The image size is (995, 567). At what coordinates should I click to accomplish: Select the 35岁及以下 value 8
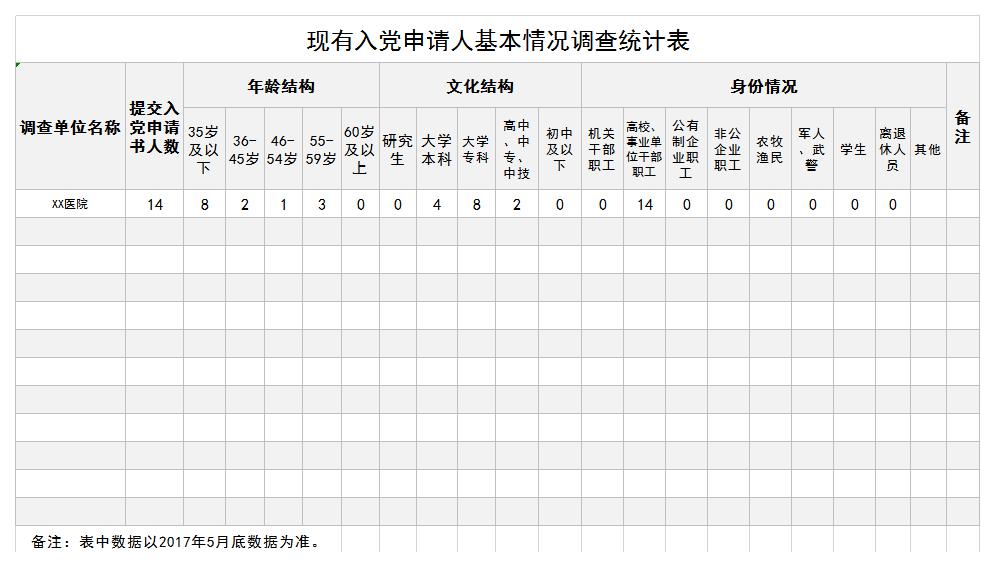pyautogui.click(x=204, y=204)
